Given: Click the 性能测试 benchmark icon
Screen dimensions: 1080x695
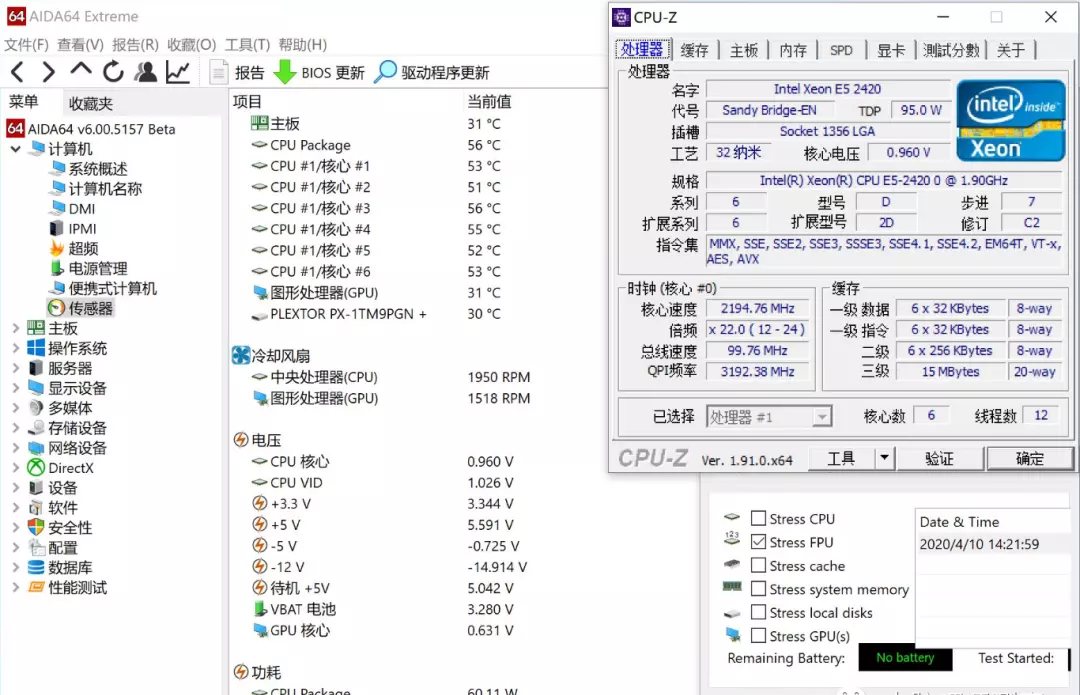Looking at the screenshot, I should [36, 588].
